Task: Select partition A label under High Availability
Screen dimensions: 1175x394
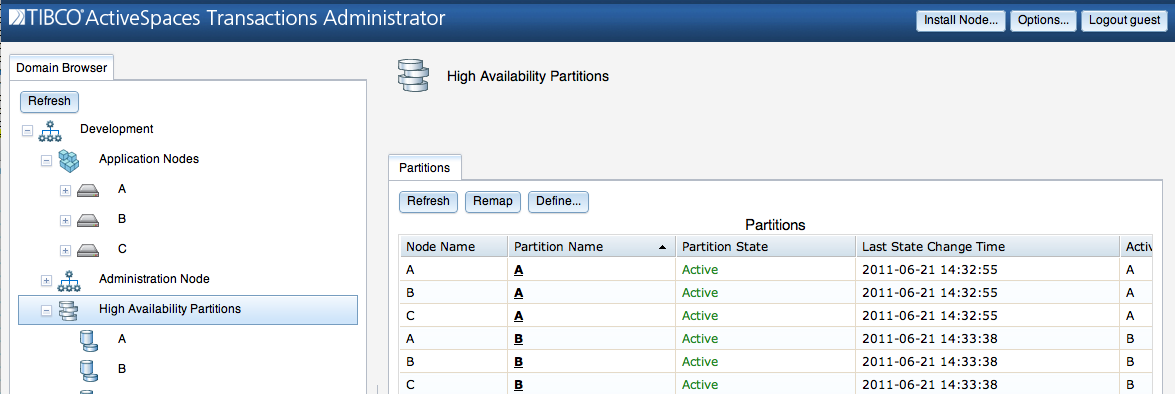Action: [122, 339]
